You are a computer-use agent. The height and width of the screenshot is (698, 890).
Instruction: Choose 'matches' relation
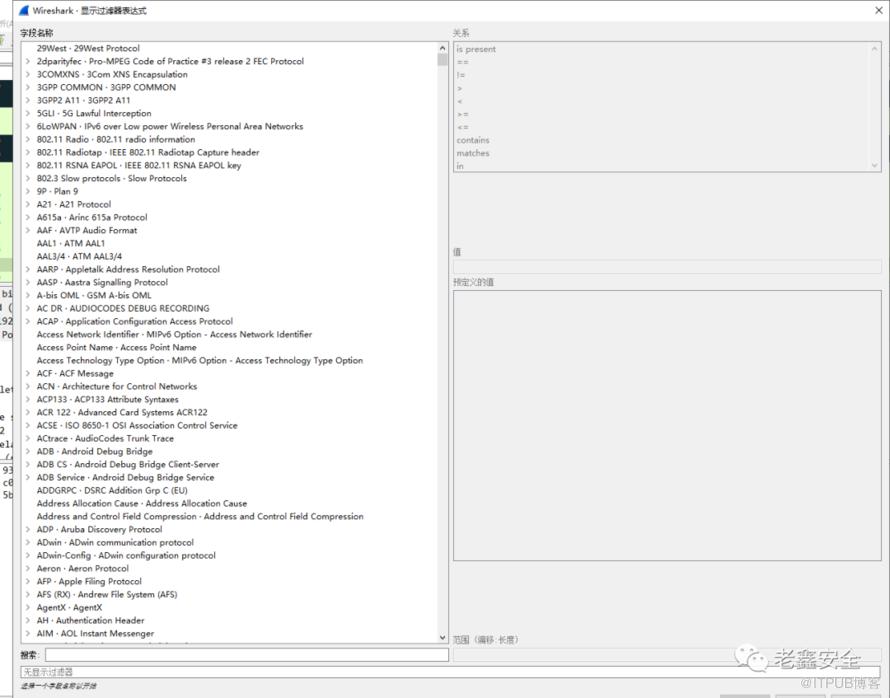tap(472, 153)
